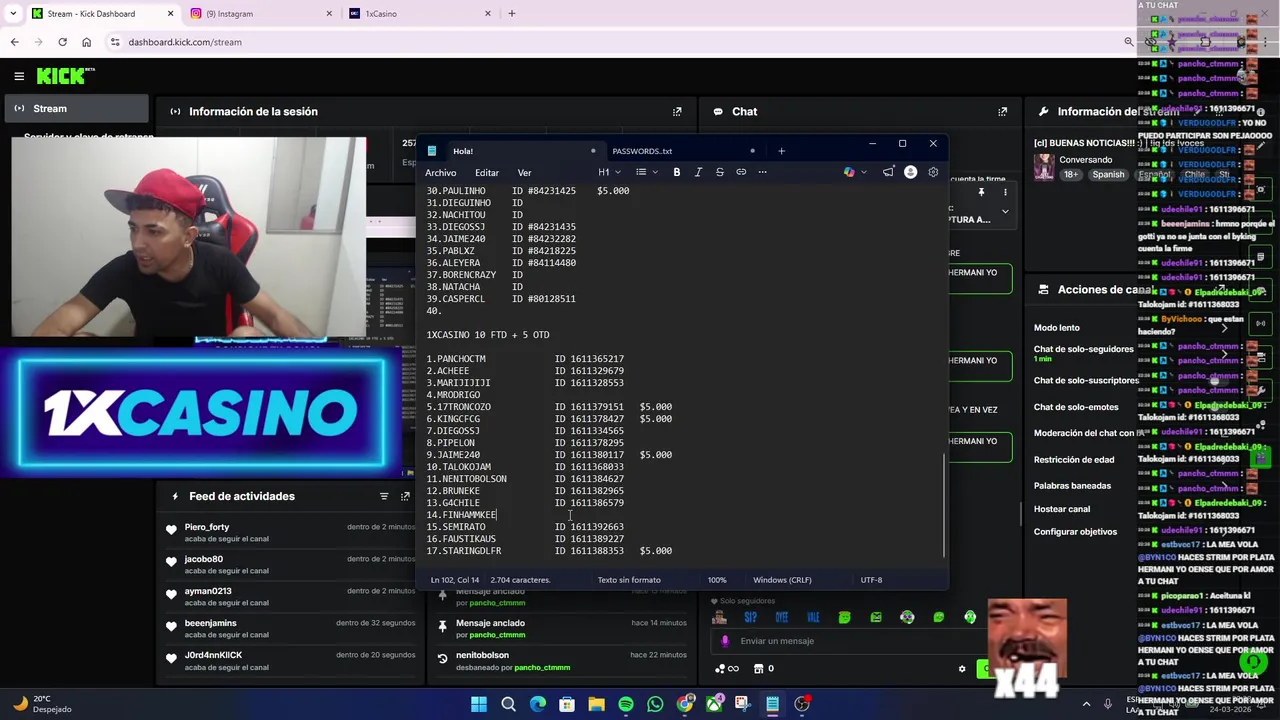This screenshot has height=720, width=1280.
Task: Open Restricción de edad setting
Action: coord(1074,460)
